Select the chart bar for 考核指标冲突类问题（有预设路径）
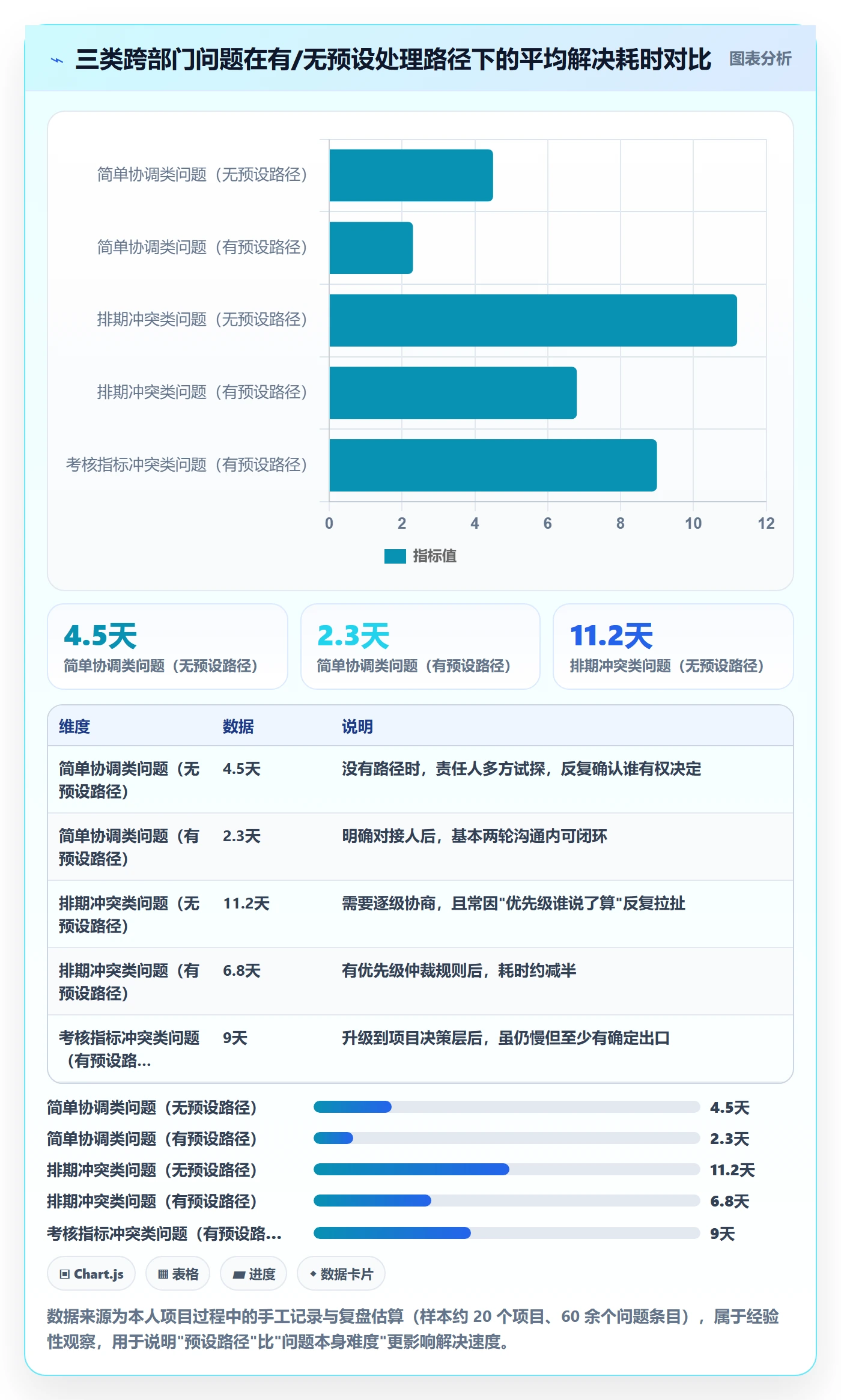The image size is (841, 1400). click(493, 465)
